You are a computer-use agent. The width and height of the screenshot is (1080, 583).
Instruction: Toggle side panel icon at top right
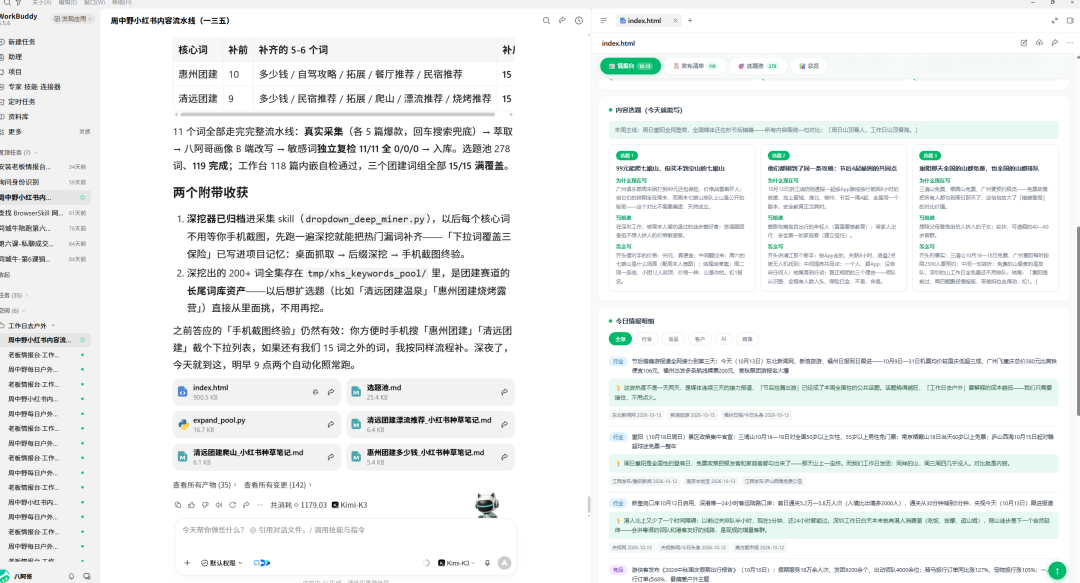click(x=1070, y=21)
